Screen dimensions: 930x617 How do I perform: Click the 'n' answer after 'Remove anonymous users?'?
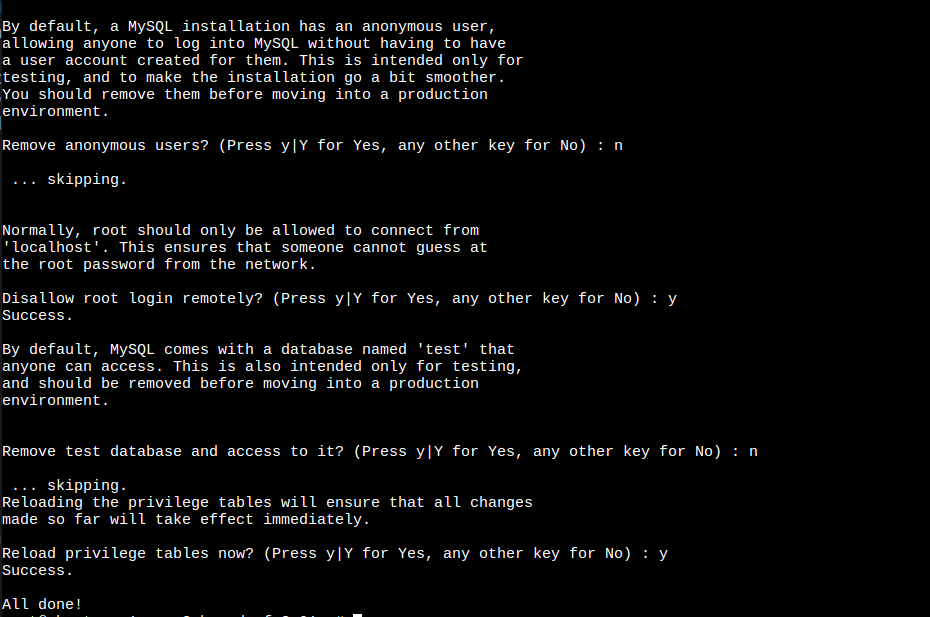pos(618,145)
